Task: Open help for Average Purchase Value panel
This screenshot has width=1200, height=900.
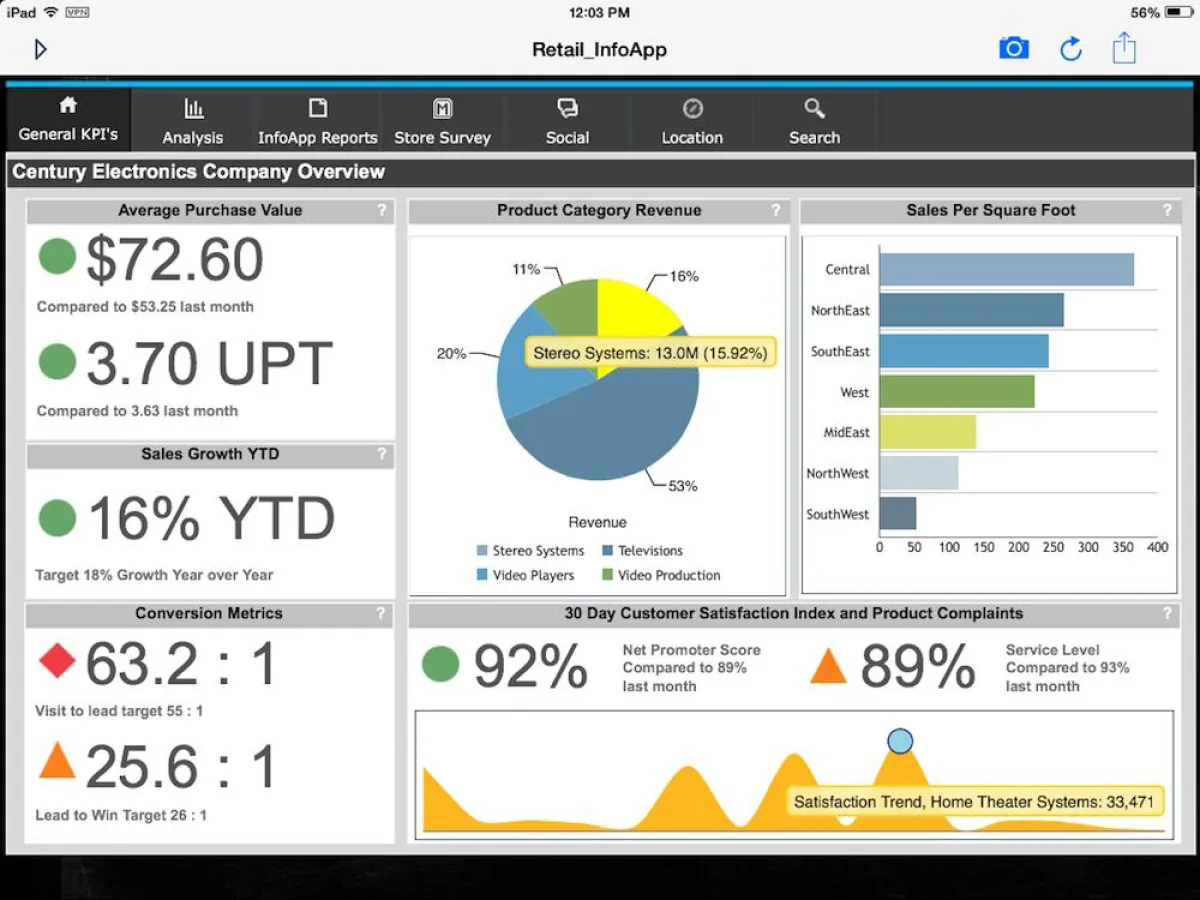Action: [x=381, y=210]
